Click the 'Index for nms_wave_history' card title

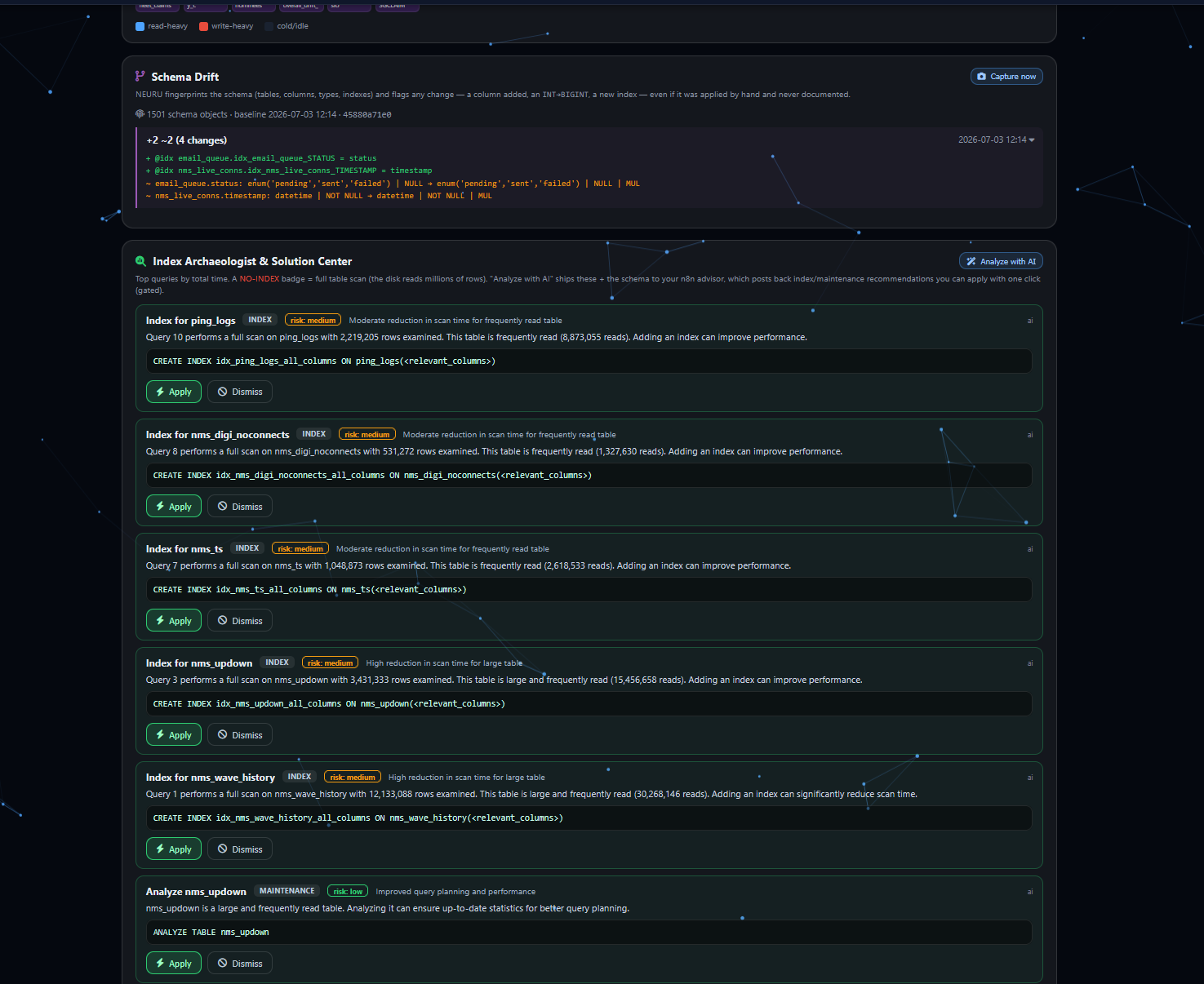click(x=211, y=778)
